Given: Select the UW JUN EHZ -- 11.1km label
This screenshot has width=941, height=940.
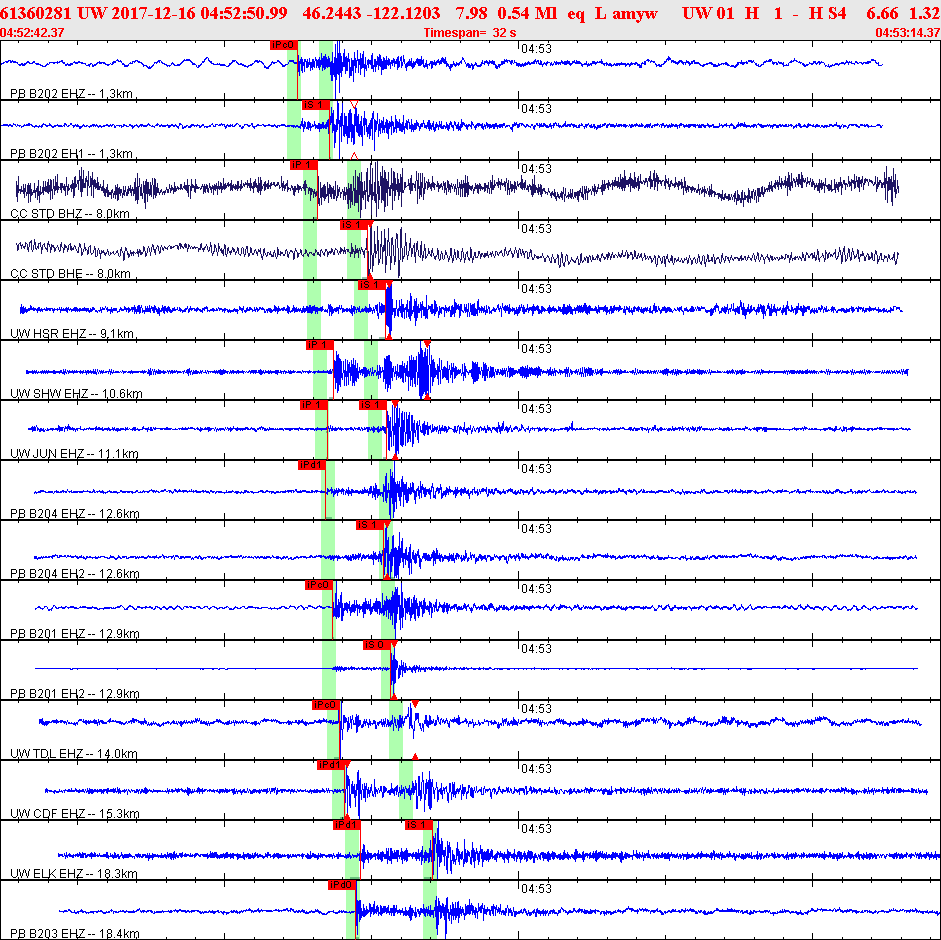Looking at the screenshot, I should (x=74, y=454).
